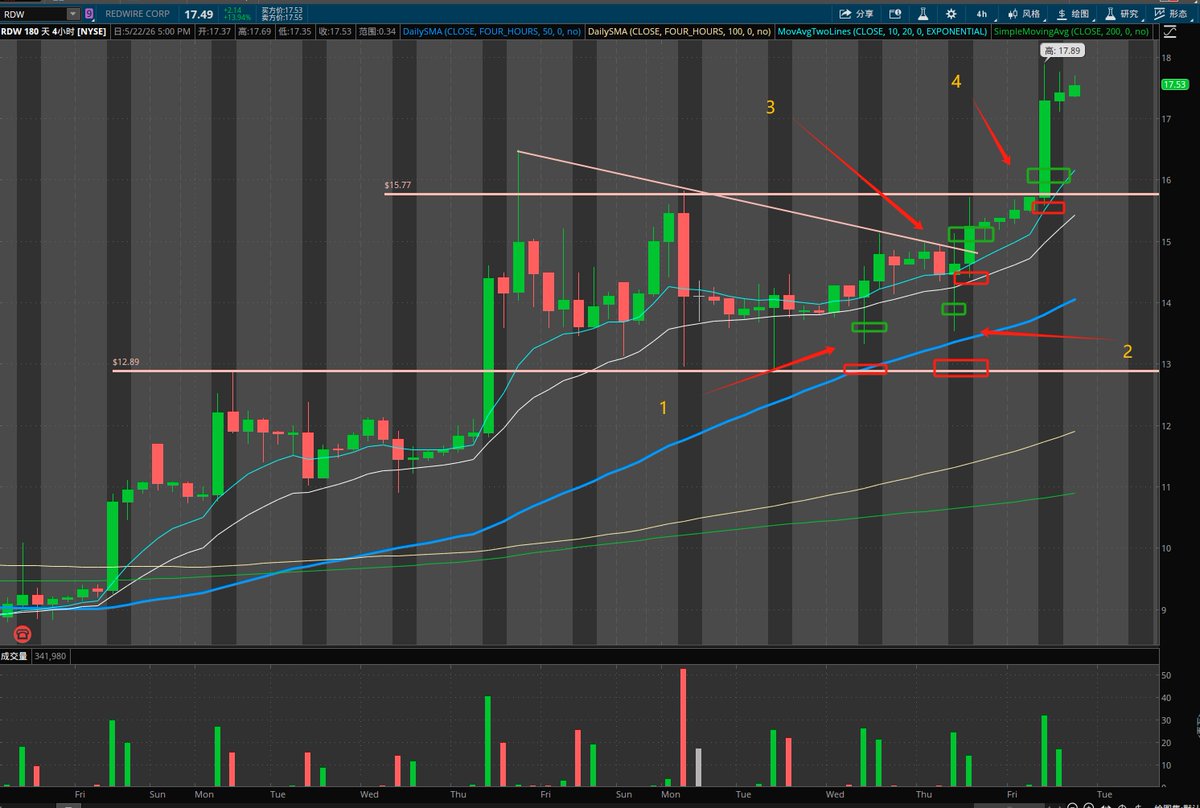This screenshot has height=808, width=1200.
Task: Click the 17.53 current price bubble
Action: (1174, 86)
